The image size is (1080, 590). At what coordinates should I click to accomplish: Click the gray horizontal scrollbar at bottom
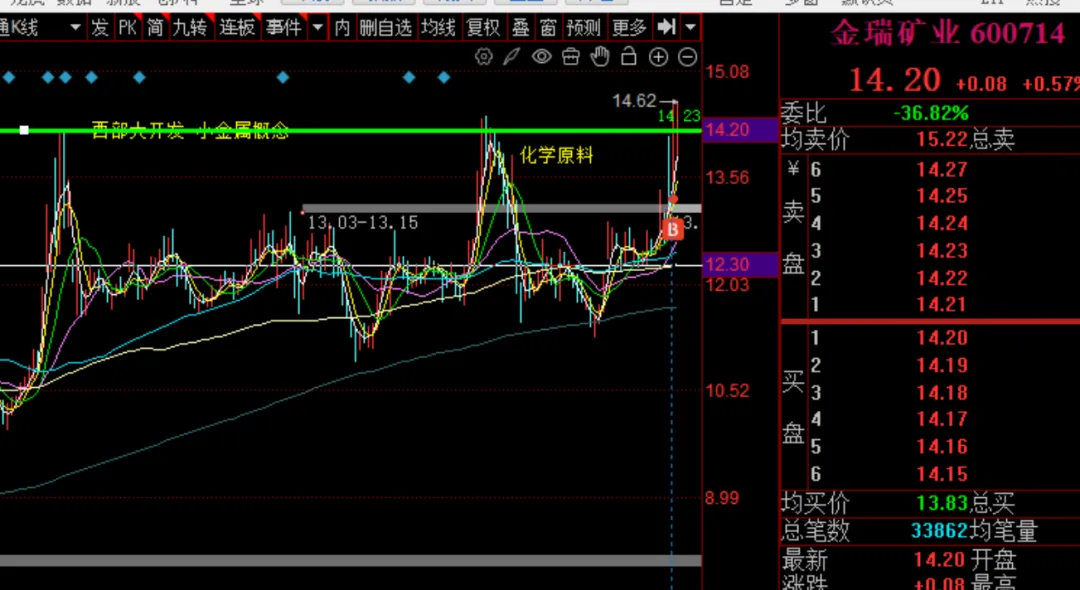[x=350, y=561]
